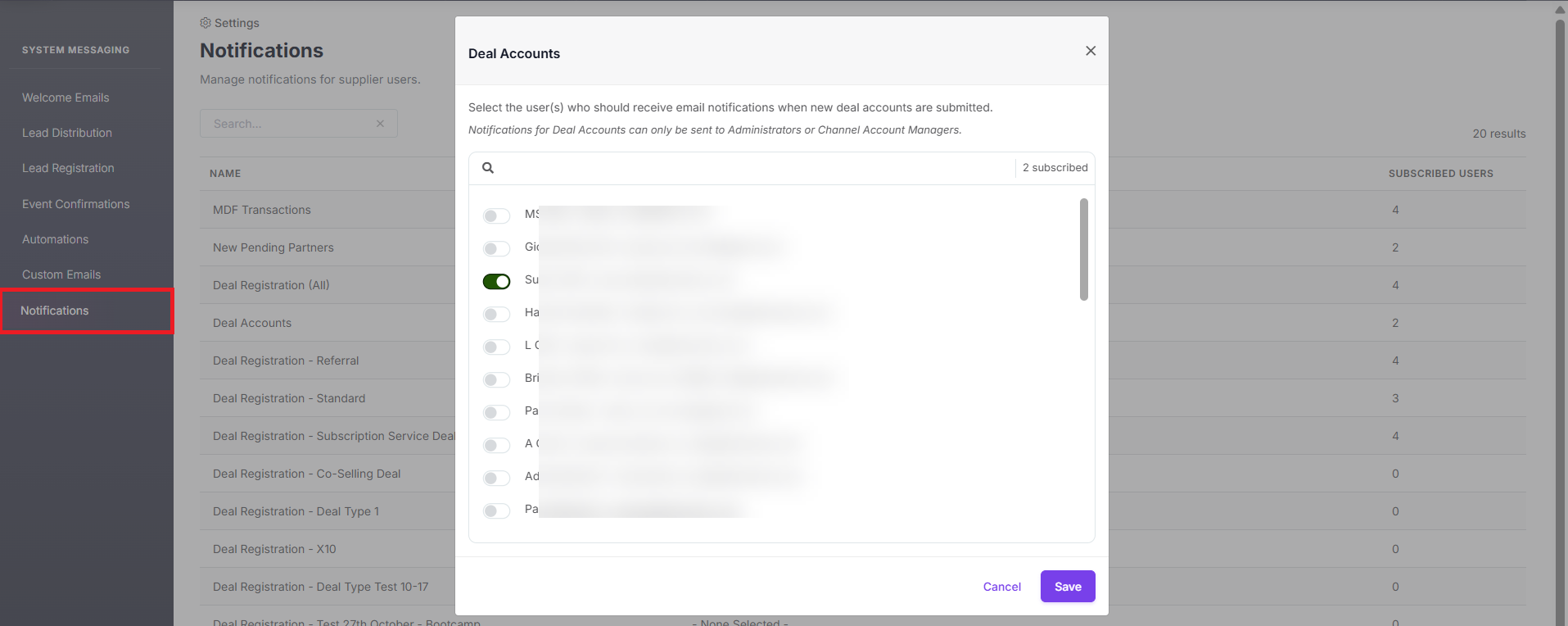
Task: Click the user list scrollbar in dialog
Action: [x=1084, y=249]
